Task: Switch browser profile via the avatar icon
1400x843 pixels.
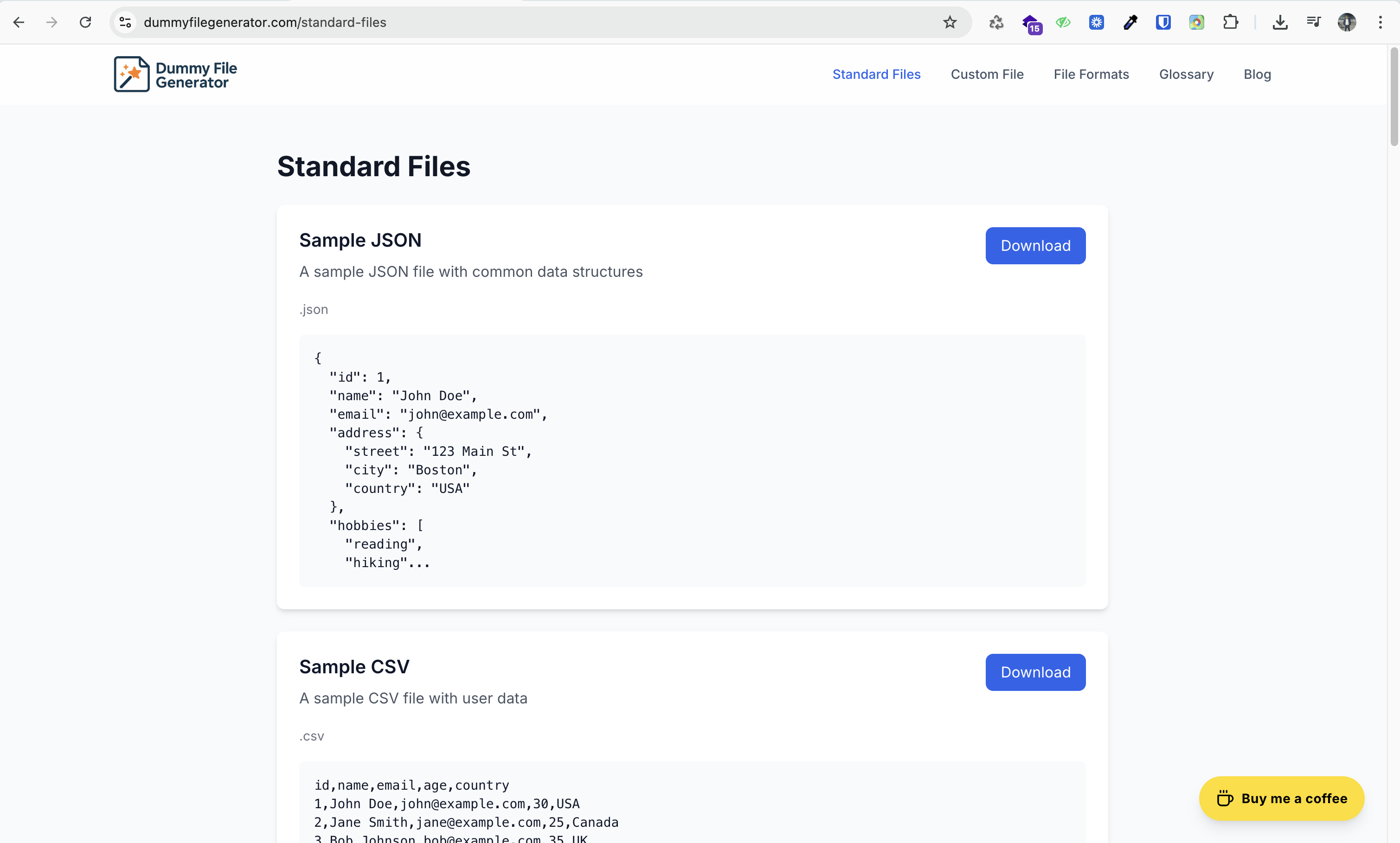Action: [1348, 22]
